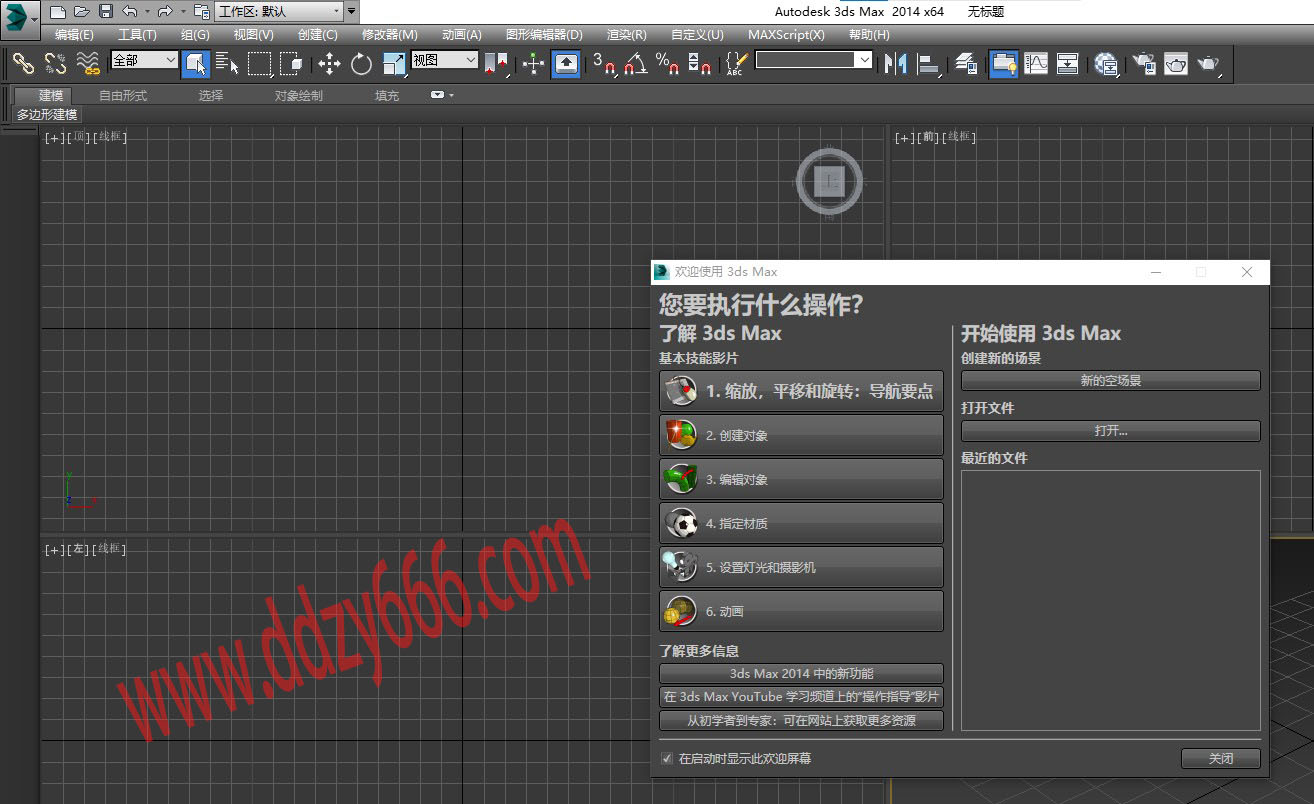Activate the Select and Rotate tool
The width and height of the screenshot is (1314, 804).
coord(361,63)
